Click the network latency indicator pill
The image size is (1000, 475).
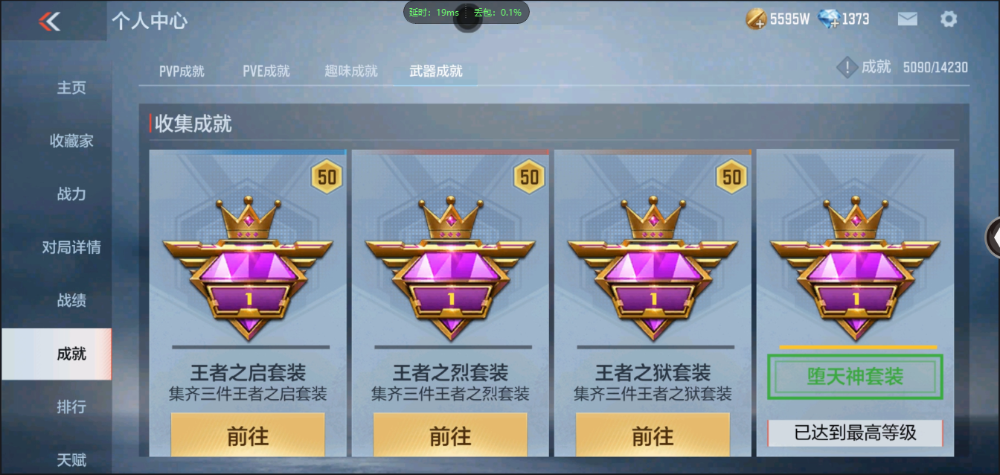[x=466, y=13]
